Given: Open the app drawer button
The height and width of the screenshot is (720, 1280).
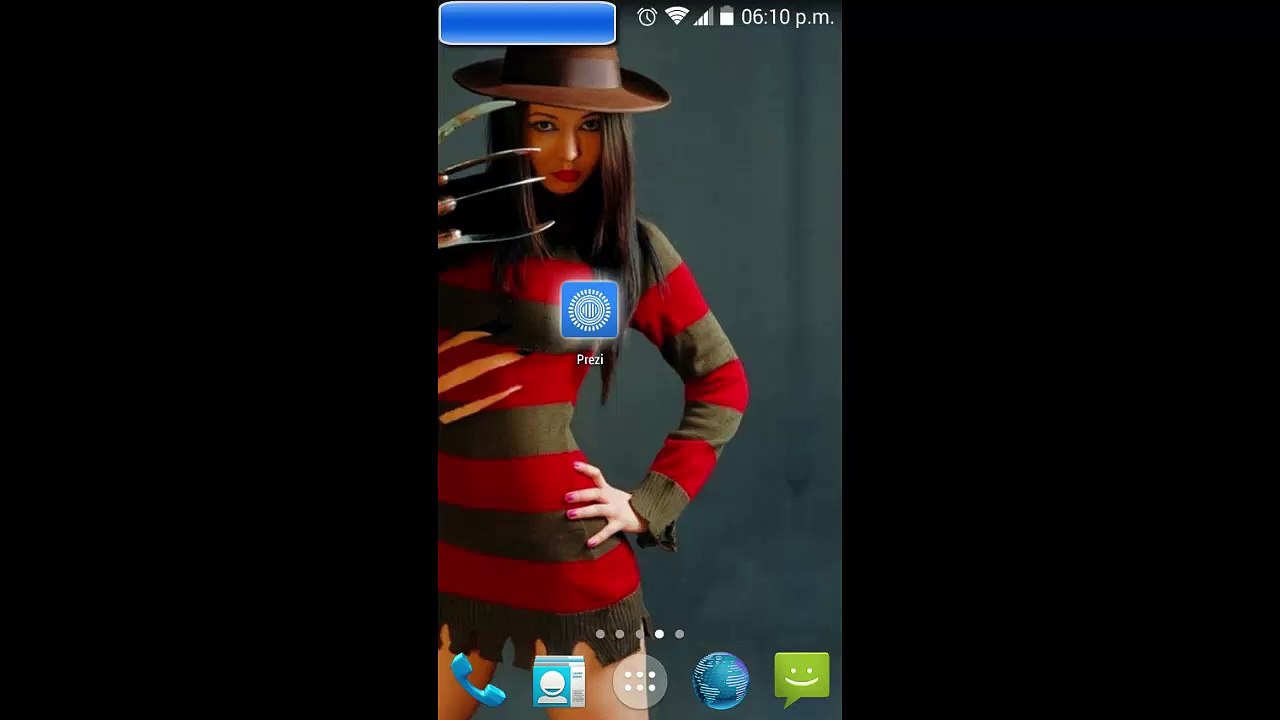Looking at the screenshot, I should [x=640, y=682].
